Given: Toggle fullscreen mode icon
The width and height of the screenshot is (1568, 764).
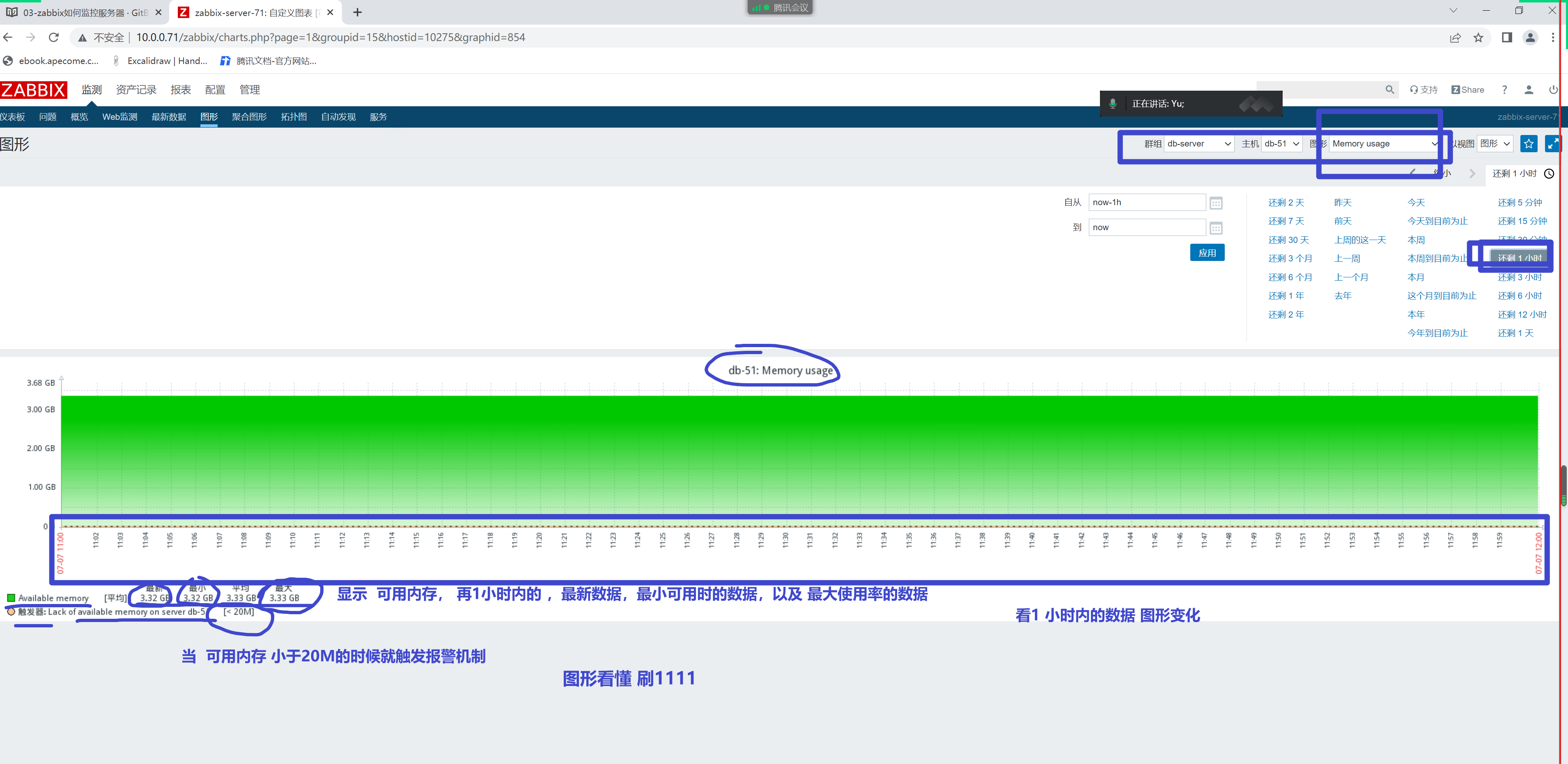Looking at the screenshot, I should click(1553, 144).
